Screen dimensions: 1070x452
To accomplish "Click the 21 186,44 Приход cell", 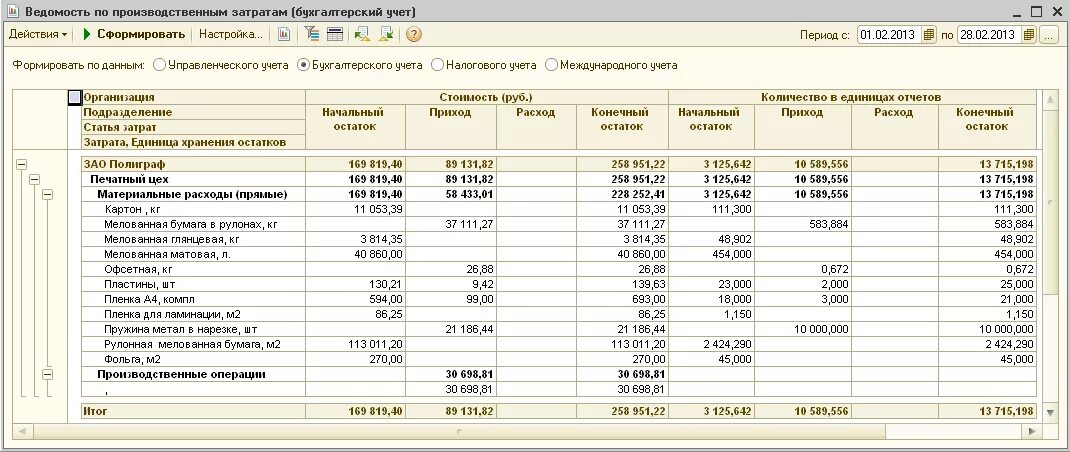I will (x=451, y=329).
